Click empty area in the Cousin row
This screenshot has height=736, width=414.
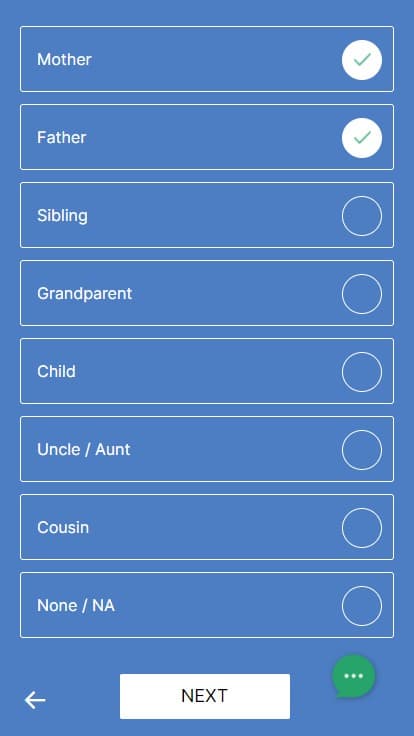point(211,527)
